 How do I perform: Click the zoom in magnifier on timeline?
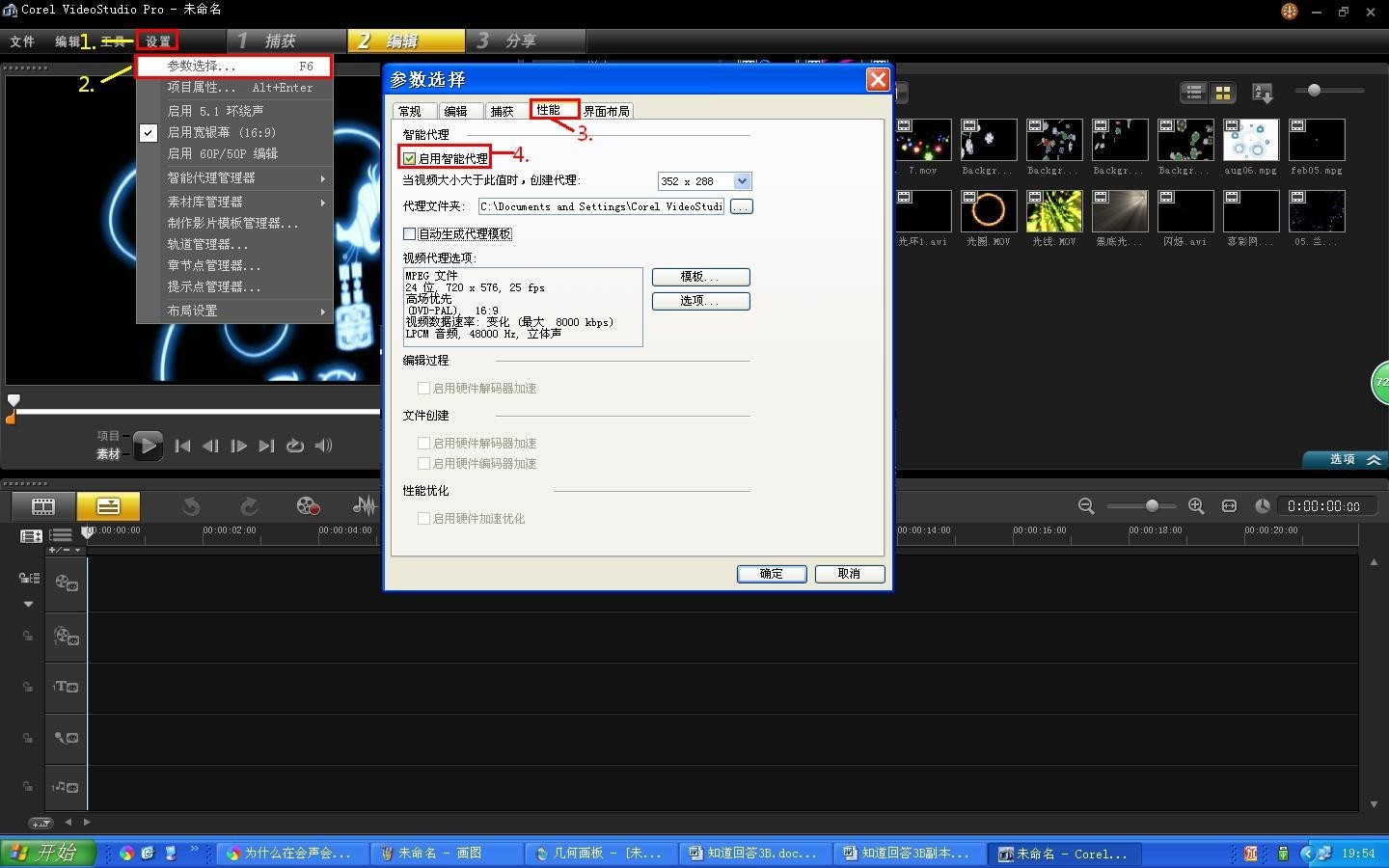pos(1196,505)
